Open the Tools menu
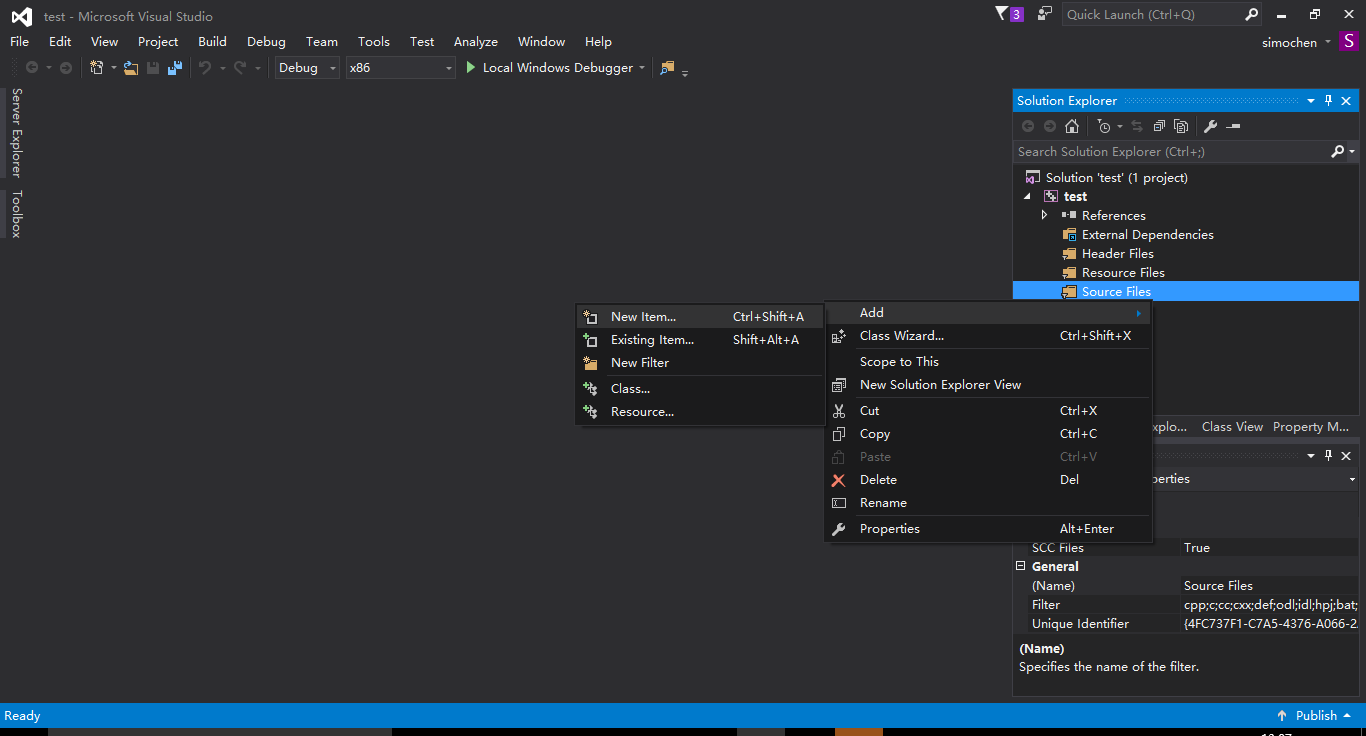This screenshot has height=736, width=1366. 374,42
